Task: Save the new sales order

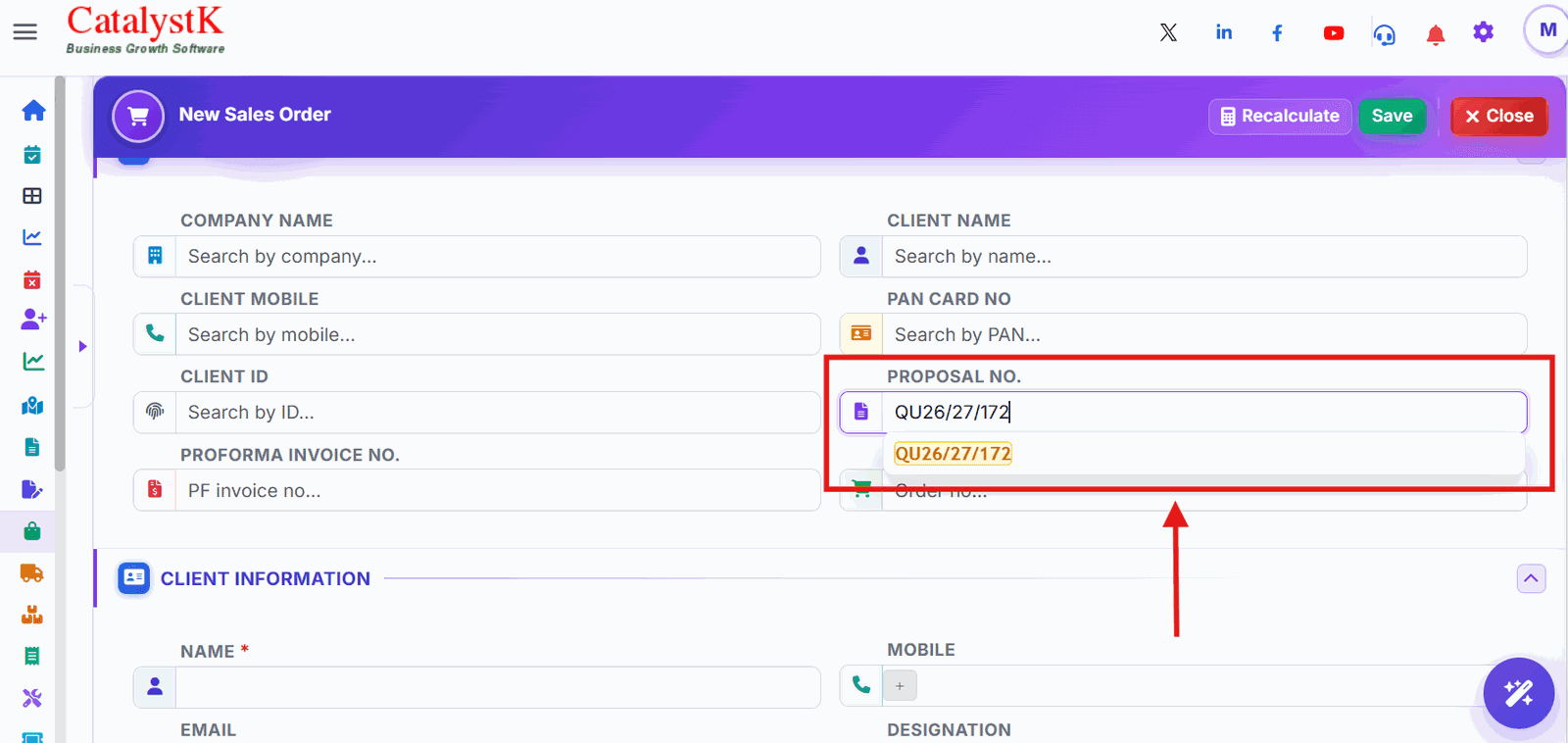Action: (1392, 116)
